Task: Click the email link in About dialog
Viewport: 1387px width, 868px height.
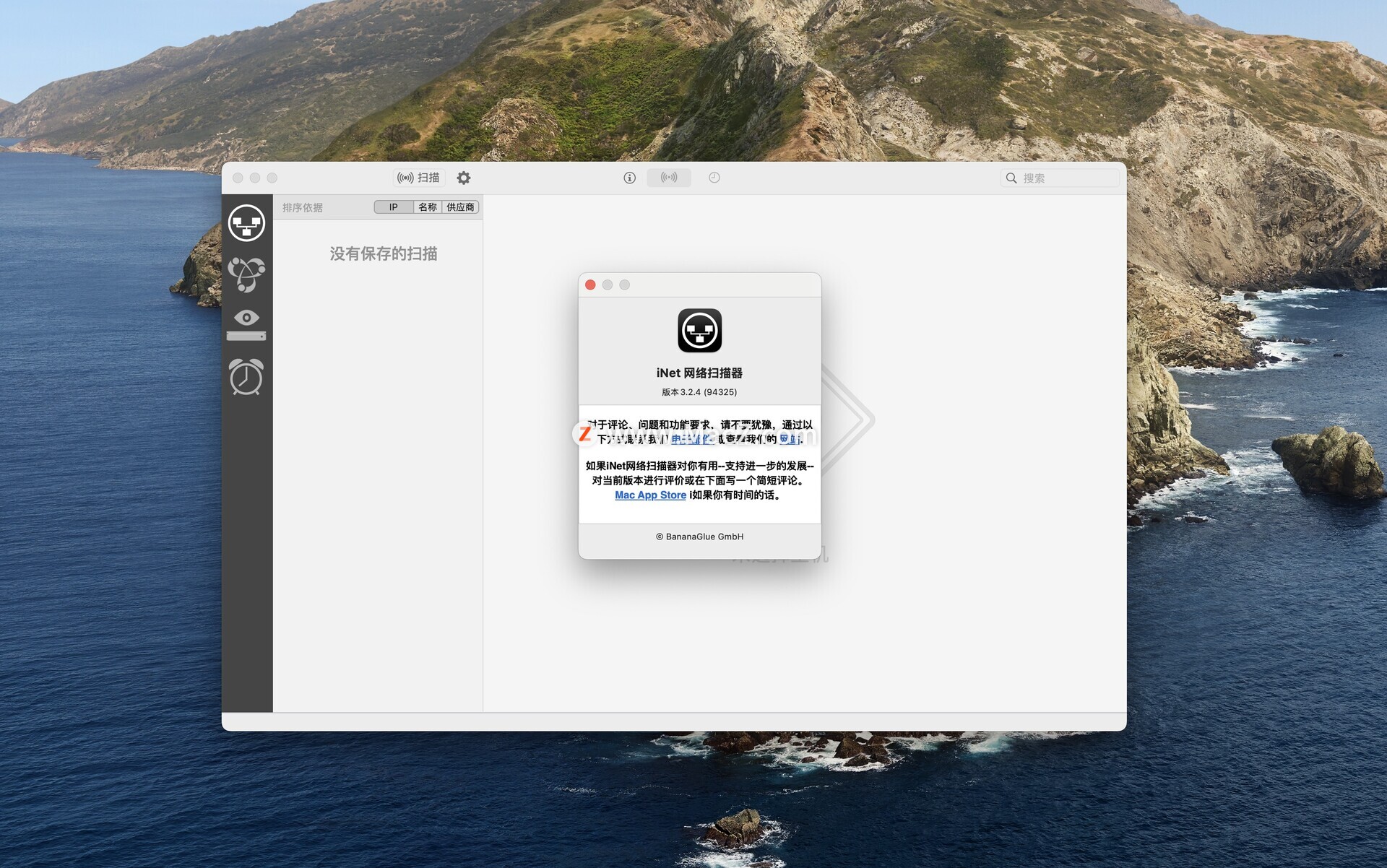Action: point(691,439)
